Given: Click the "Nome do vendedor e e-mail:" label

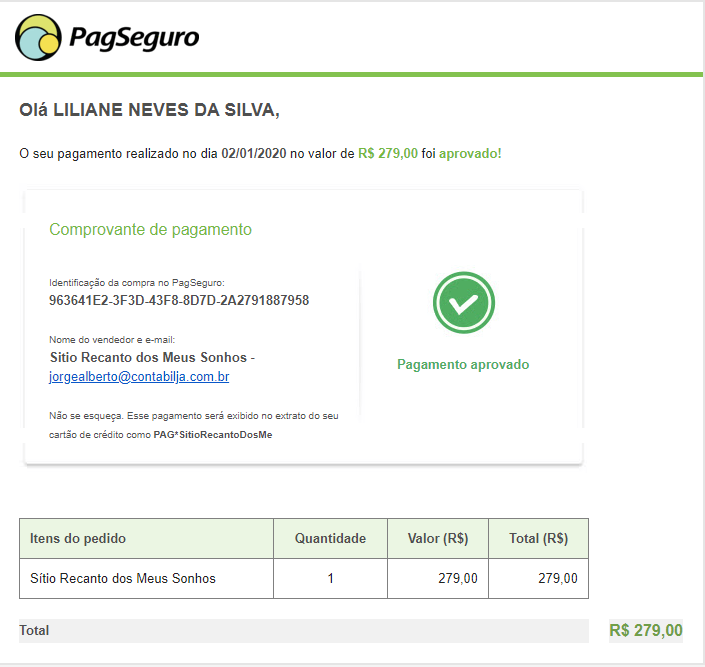Looking at the screenshot, I should tap(112, 340).
